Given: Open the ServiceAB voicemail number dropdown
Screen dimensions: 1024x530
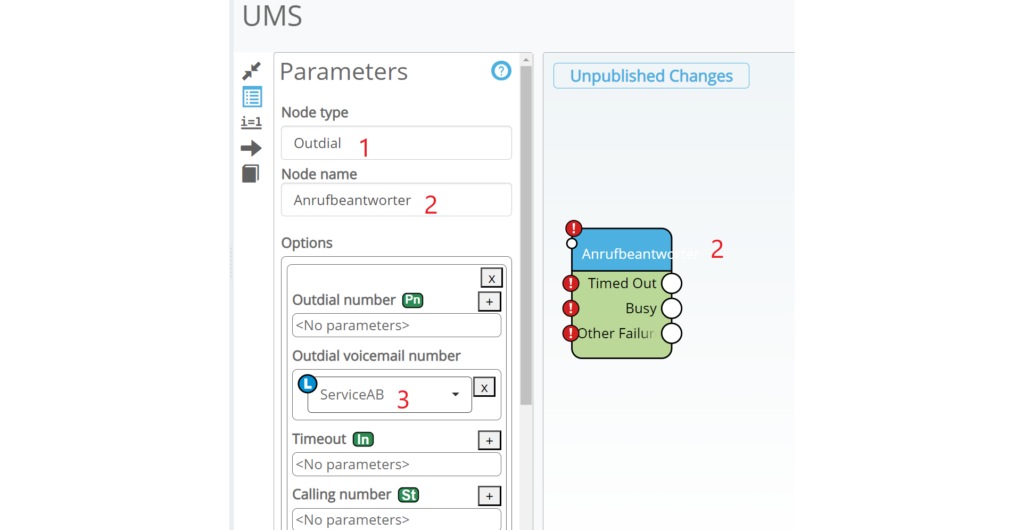Looking at the screenshot, I should [x=455, y=395].
